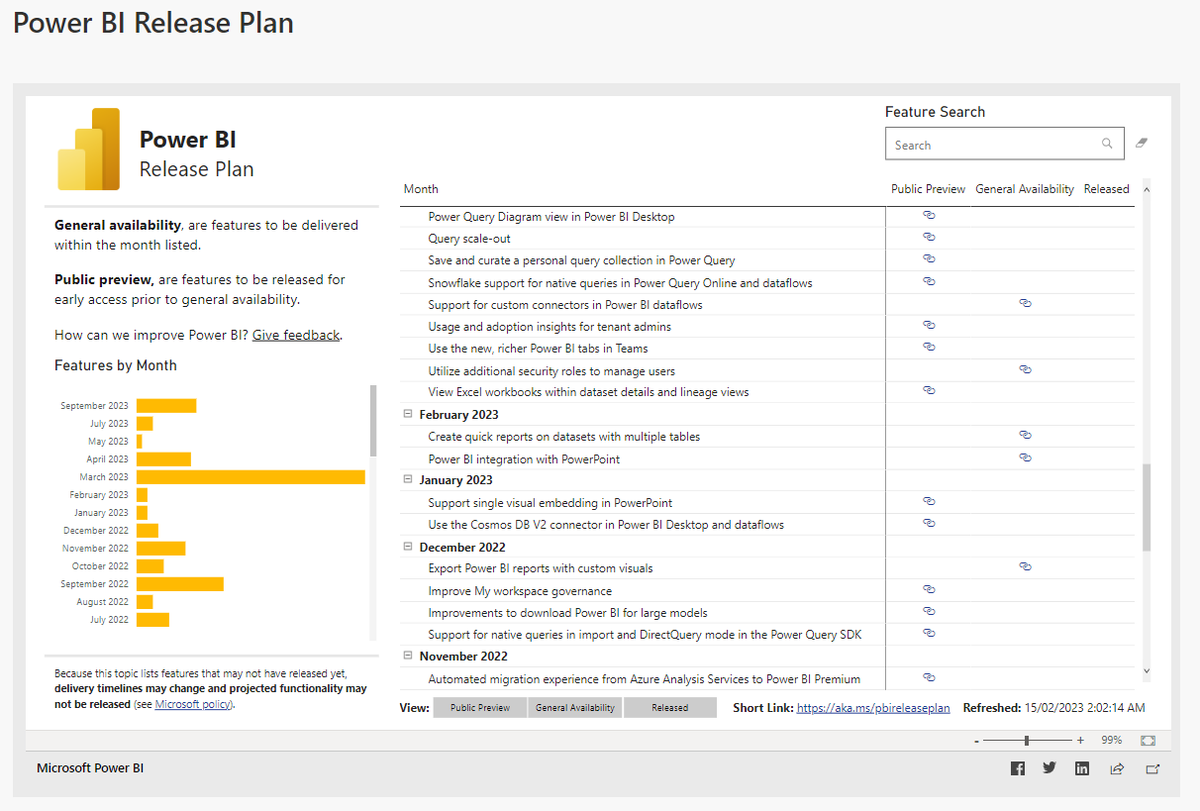Screen dimensions: 1200x811
Task: Open the Share report icon
Action: [x=1116, y=768]
